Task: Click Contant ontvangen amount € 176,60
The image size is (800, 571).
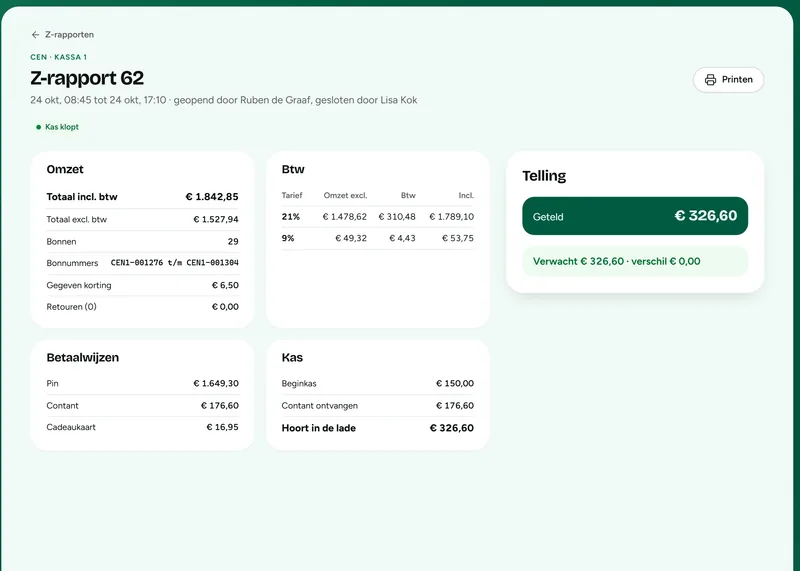Action: 455,406
